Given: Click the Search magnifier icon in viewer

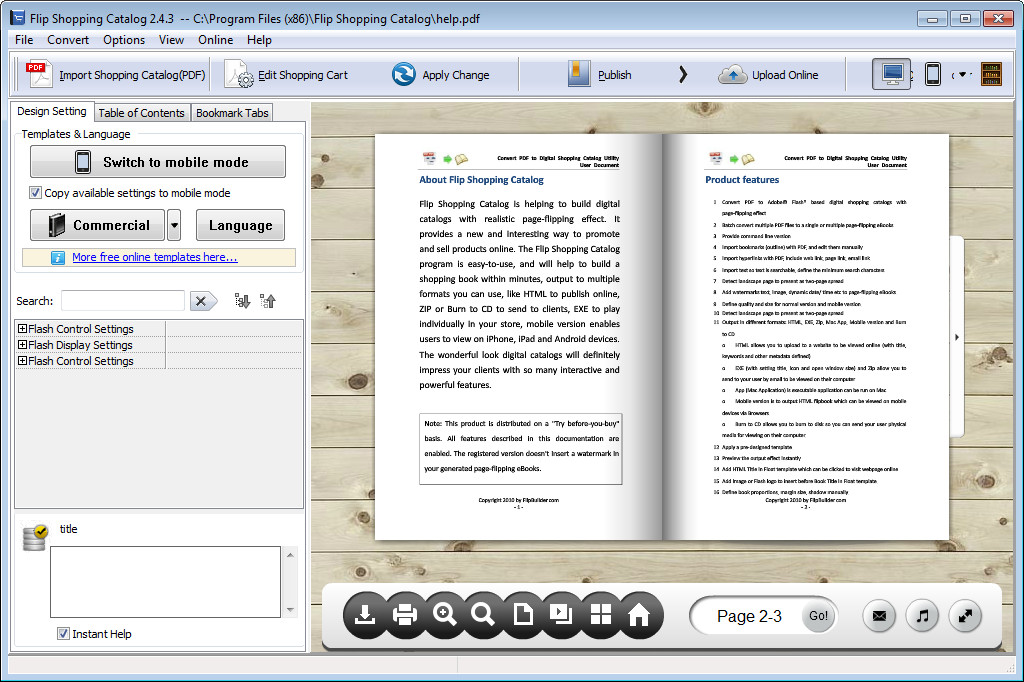Looking at the screenshot, I should click(483, 614).
